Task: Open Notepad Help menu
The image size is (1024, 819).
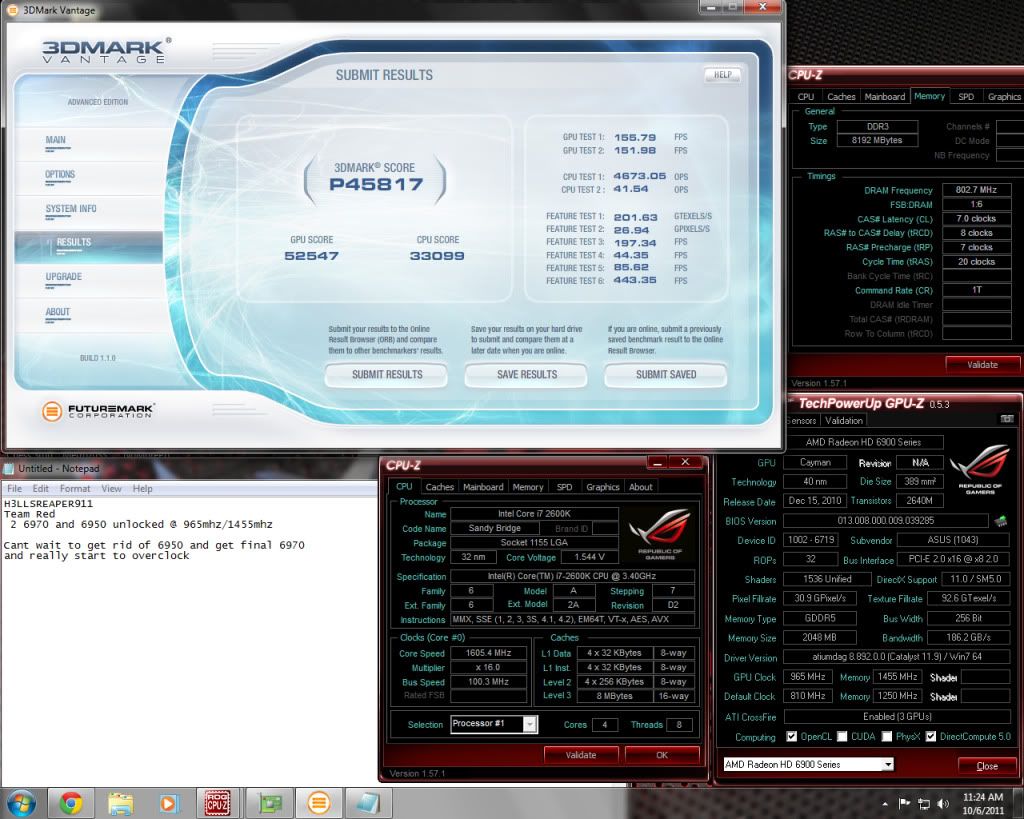Action: [x=142, y=489]
